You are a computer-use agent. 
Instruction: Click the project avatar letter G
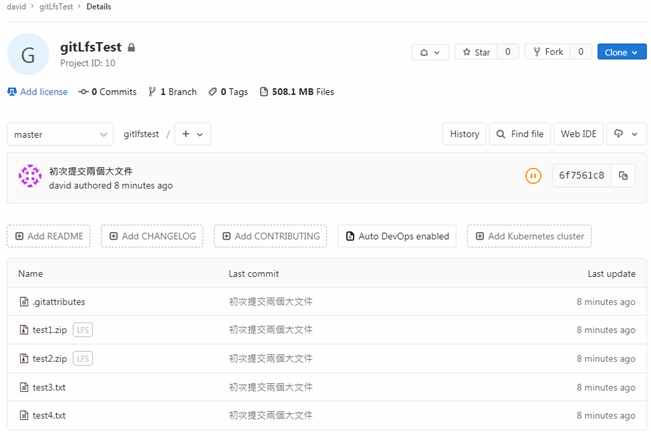coord(28,55)
